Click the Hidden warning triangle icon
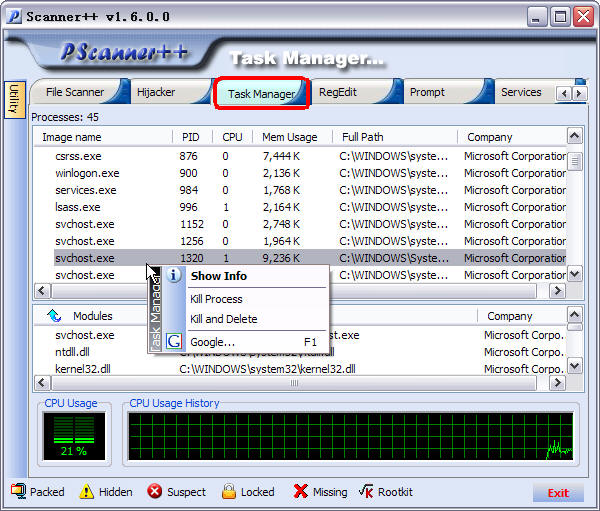600x511 pixels. coord(86,491)
